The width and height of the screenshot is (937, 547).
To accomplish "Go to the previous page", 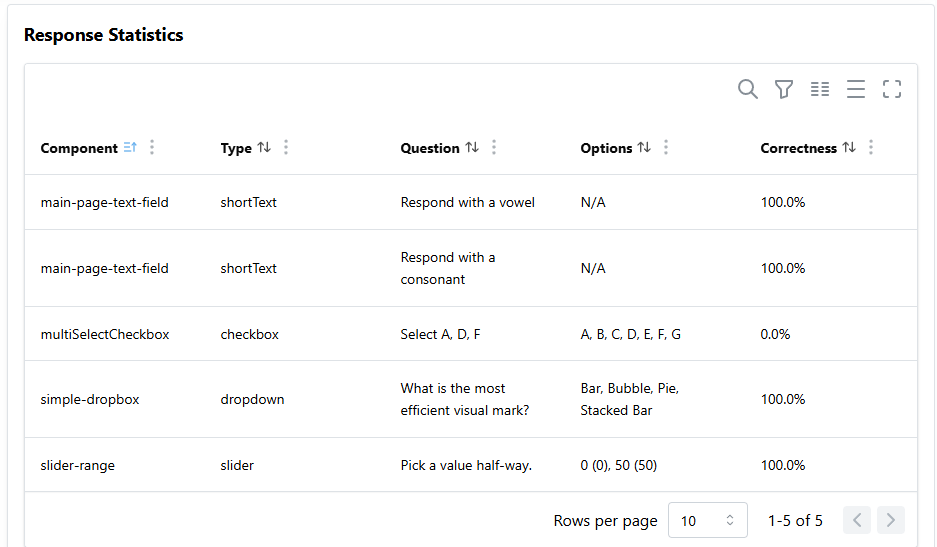I will pyautogui.click(x=857, y=520).
